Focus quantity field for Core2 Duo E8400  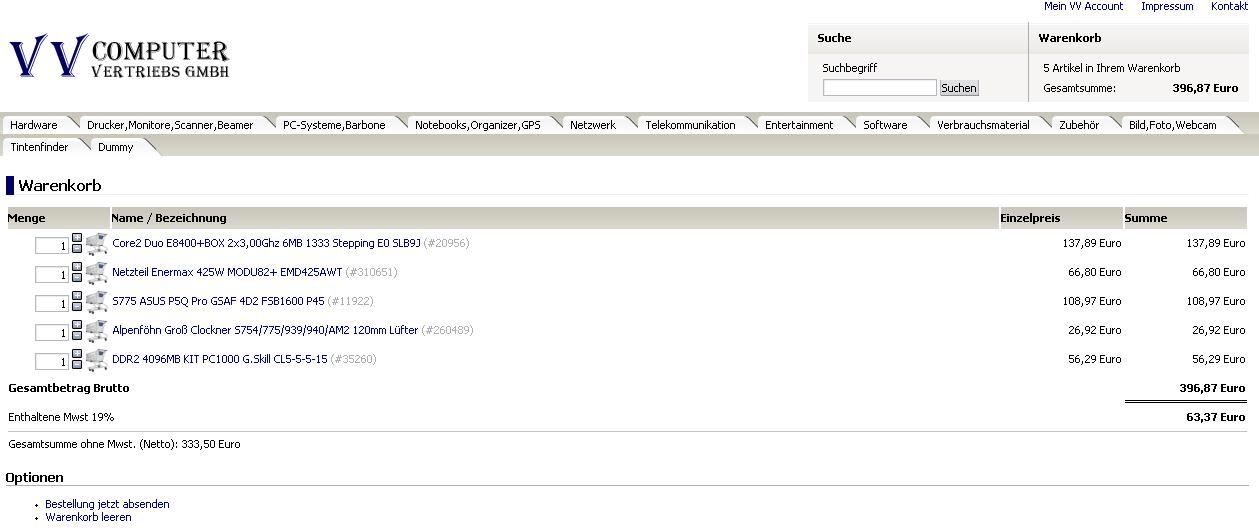tap(52, 245)
